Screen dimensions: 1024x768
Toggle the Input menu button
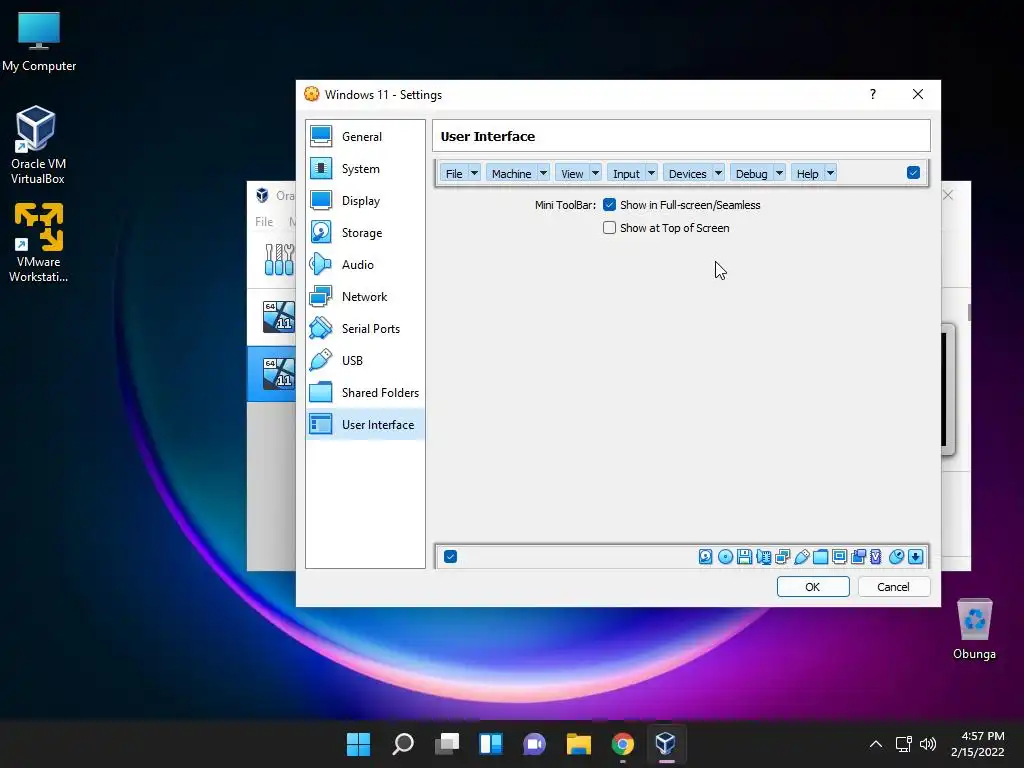(x=626, y=173)
